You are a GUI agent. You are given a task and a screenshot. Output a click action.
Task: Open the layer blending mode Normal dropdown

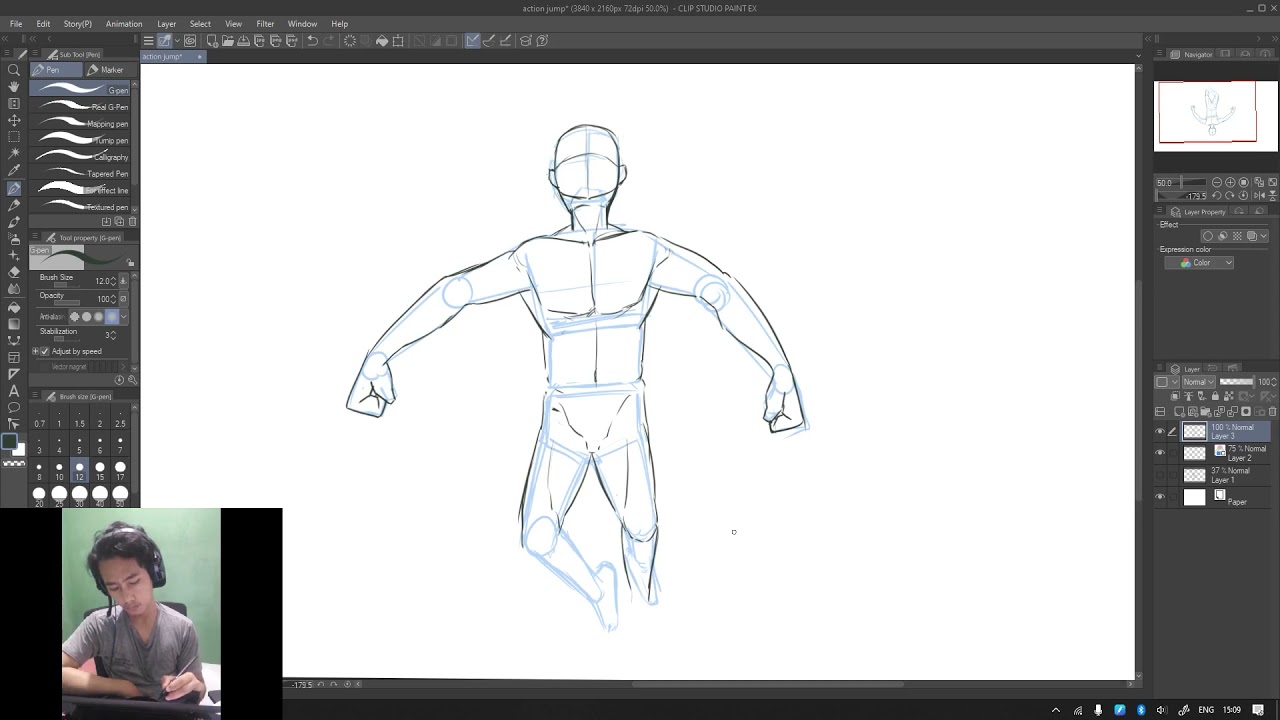pos(1198,382)
